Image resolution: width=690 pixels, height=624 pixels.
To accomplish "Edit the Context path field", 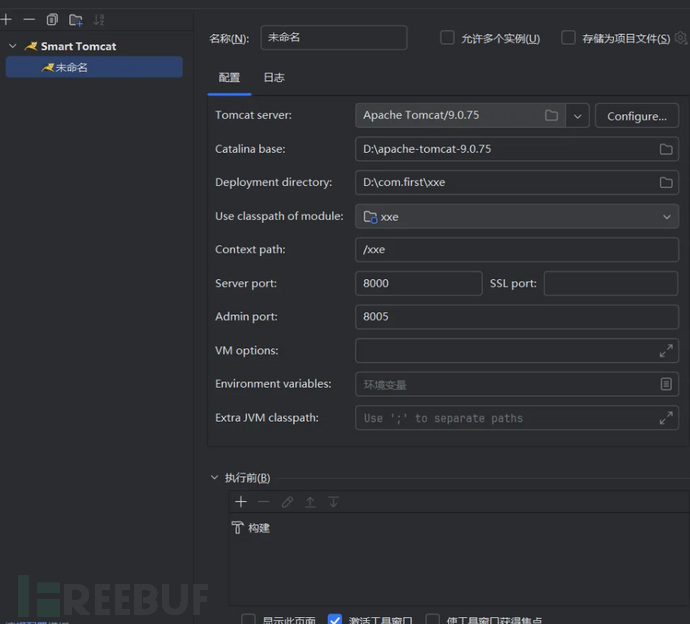I will click(x=517, y=250).
